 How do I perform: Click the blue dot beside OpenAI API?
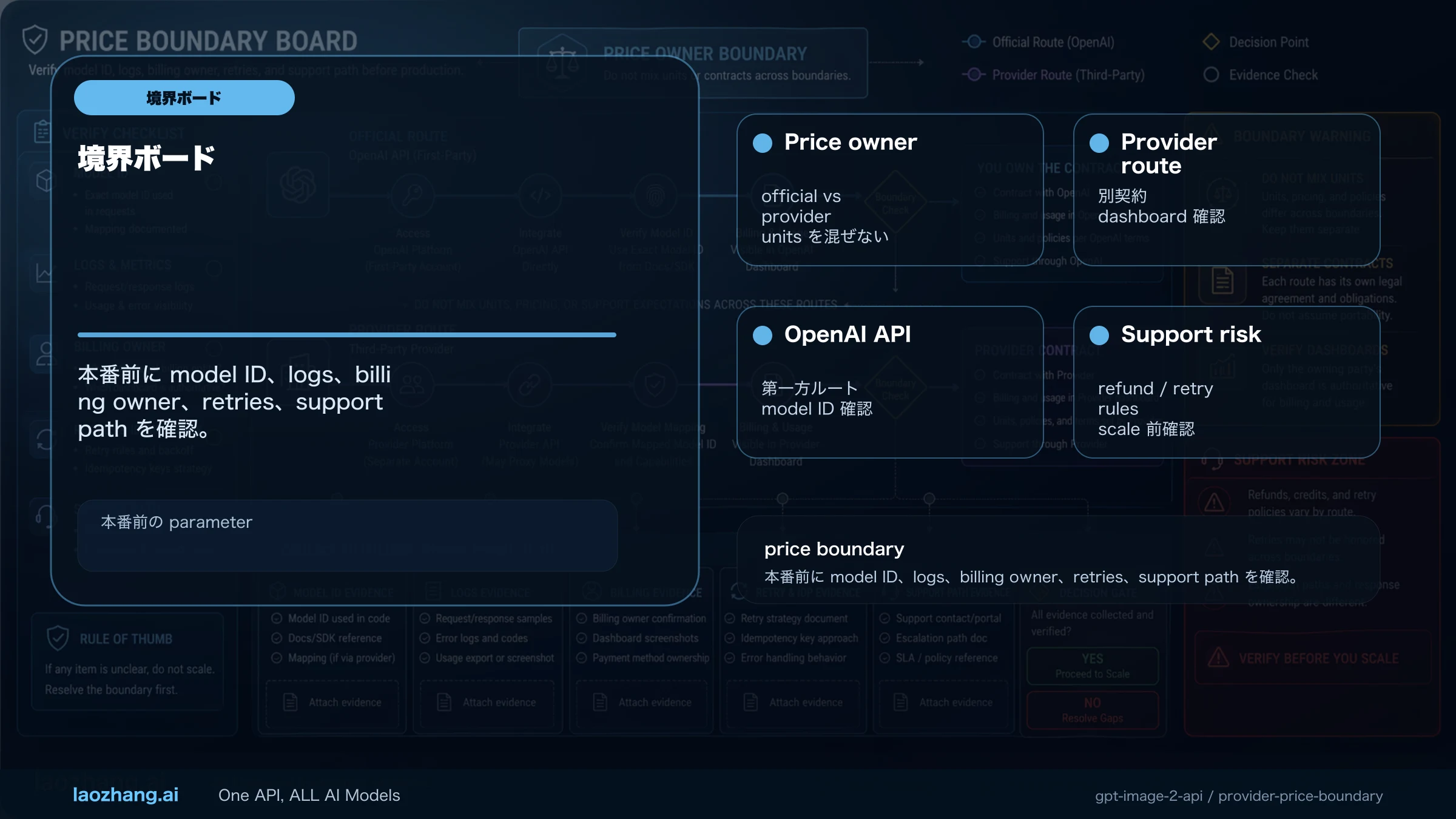(x=763, y=335)
